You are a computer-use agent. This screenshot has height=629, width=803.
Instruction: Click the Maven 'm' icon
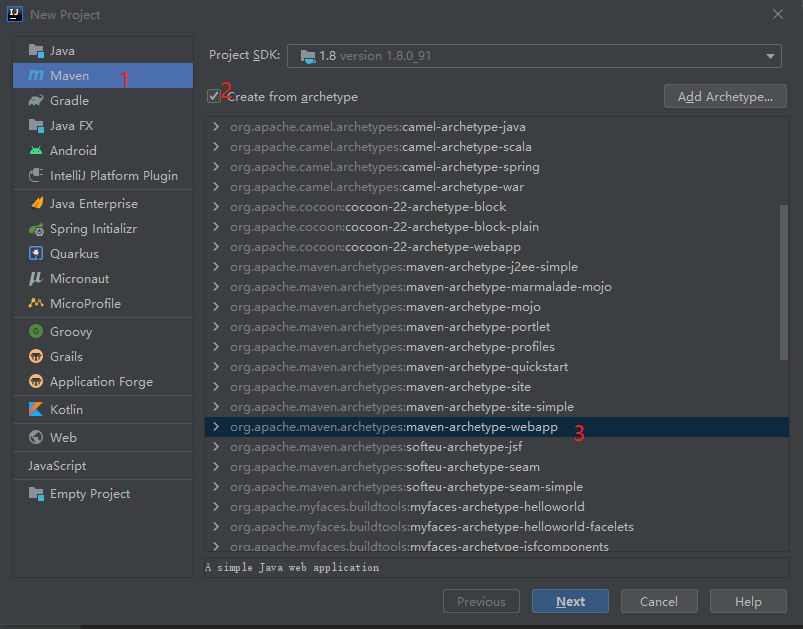pos(36,75)
